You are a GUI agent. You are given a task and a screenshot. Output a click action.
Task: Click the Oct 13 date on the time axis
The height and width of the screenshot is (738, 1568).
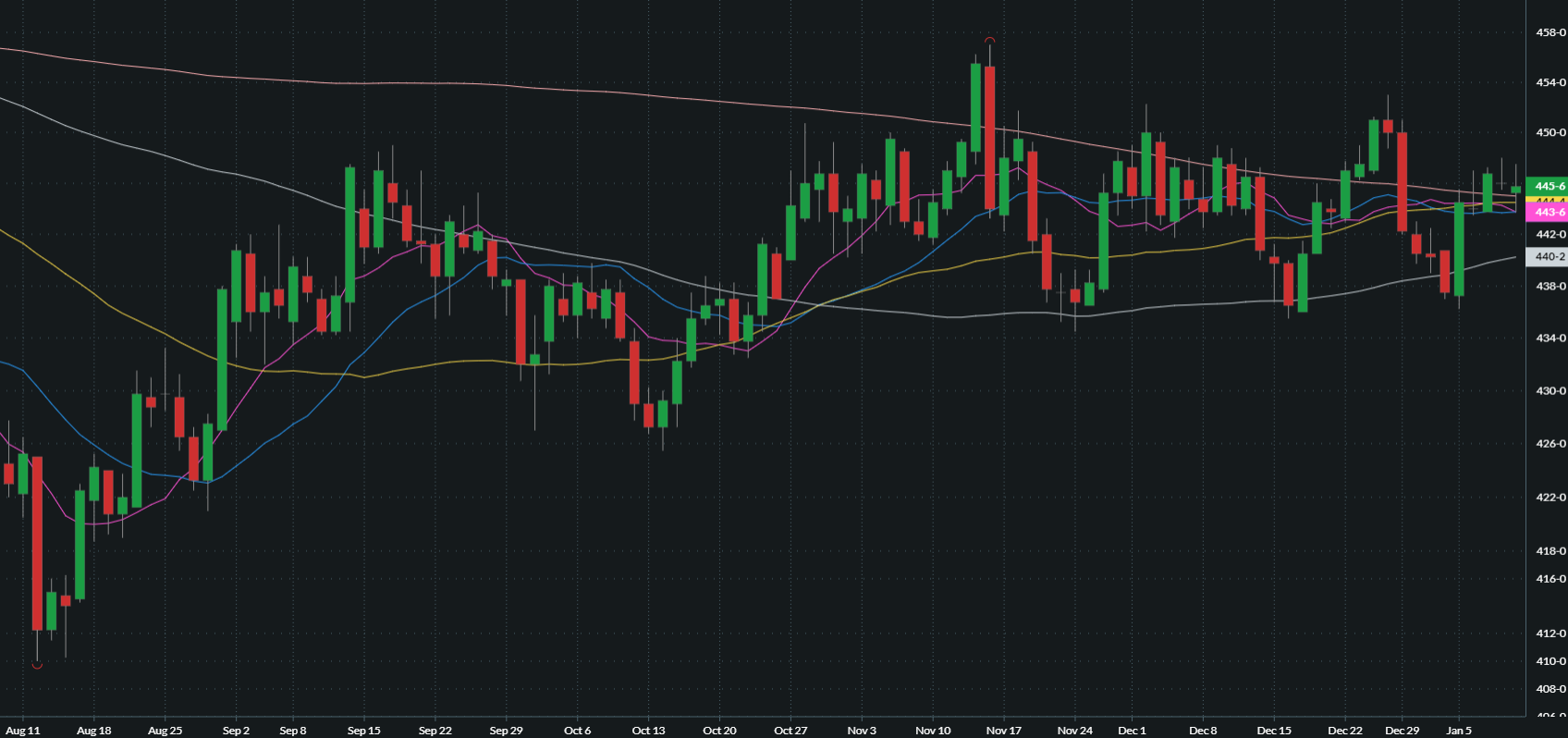coord(648,731)
